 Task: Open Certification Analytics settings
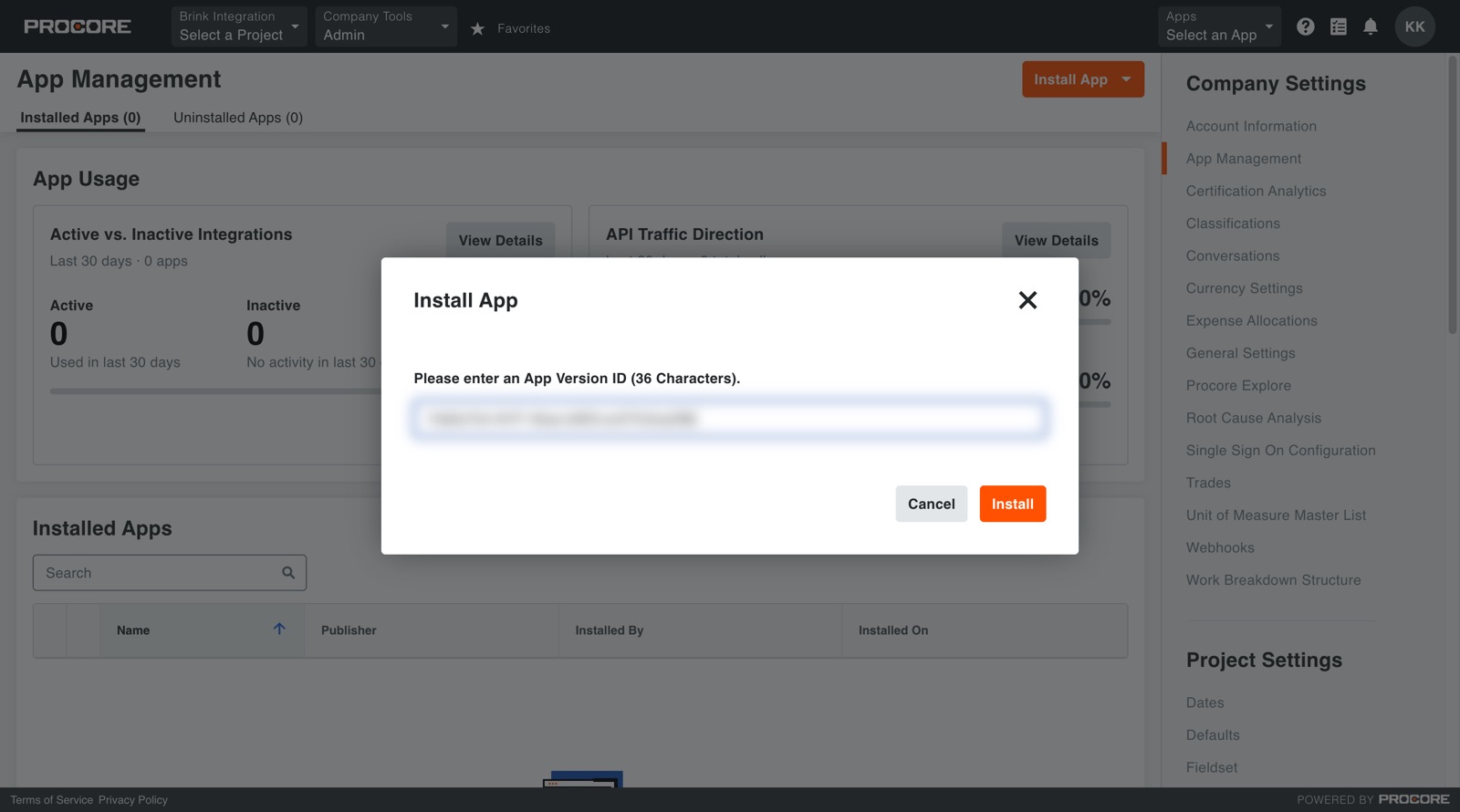(x=1256, y=191)
